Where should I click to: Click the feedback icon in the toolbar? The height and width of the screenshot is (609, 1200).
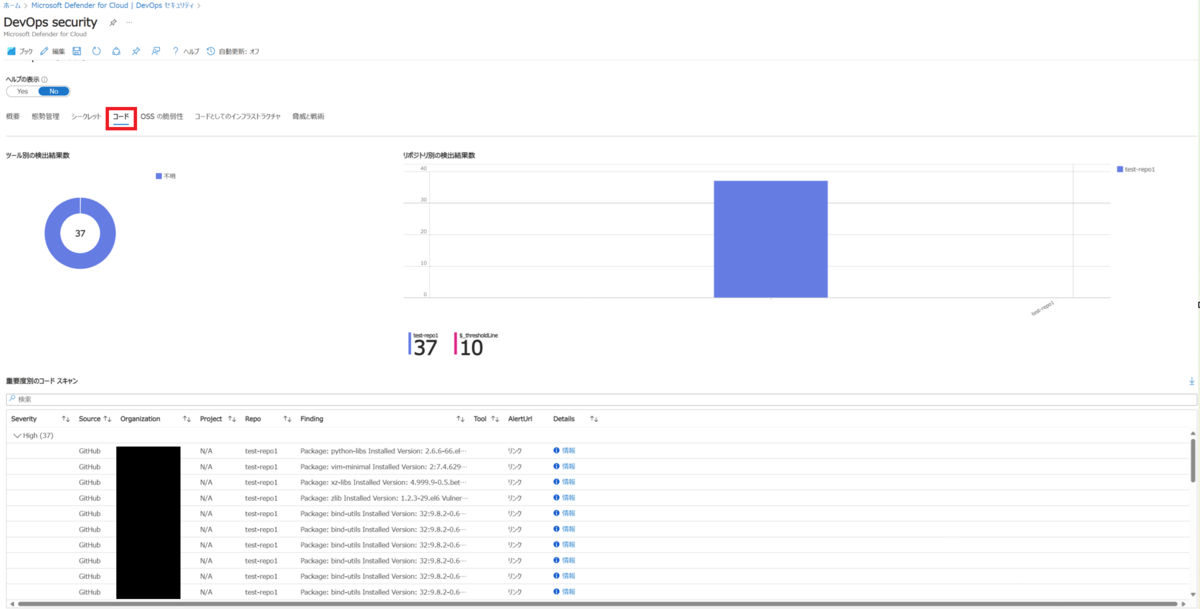(x=156, y=51)
